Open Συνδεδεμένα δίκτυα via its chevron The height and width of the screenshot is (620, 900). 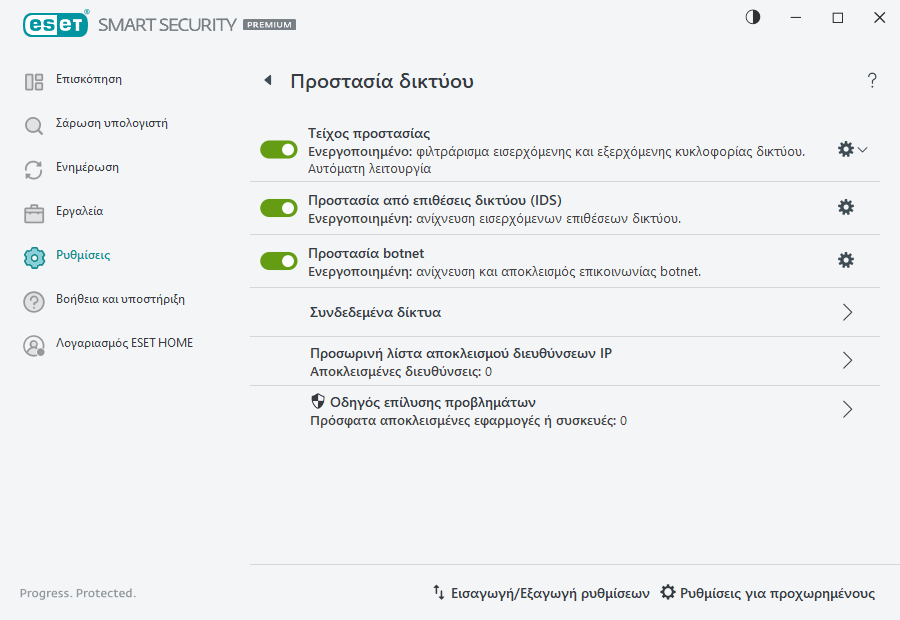point(847,312)
